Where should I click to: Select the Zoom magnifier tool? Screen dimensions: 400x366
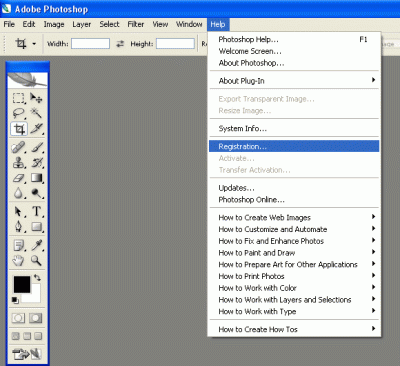(36, 261)
